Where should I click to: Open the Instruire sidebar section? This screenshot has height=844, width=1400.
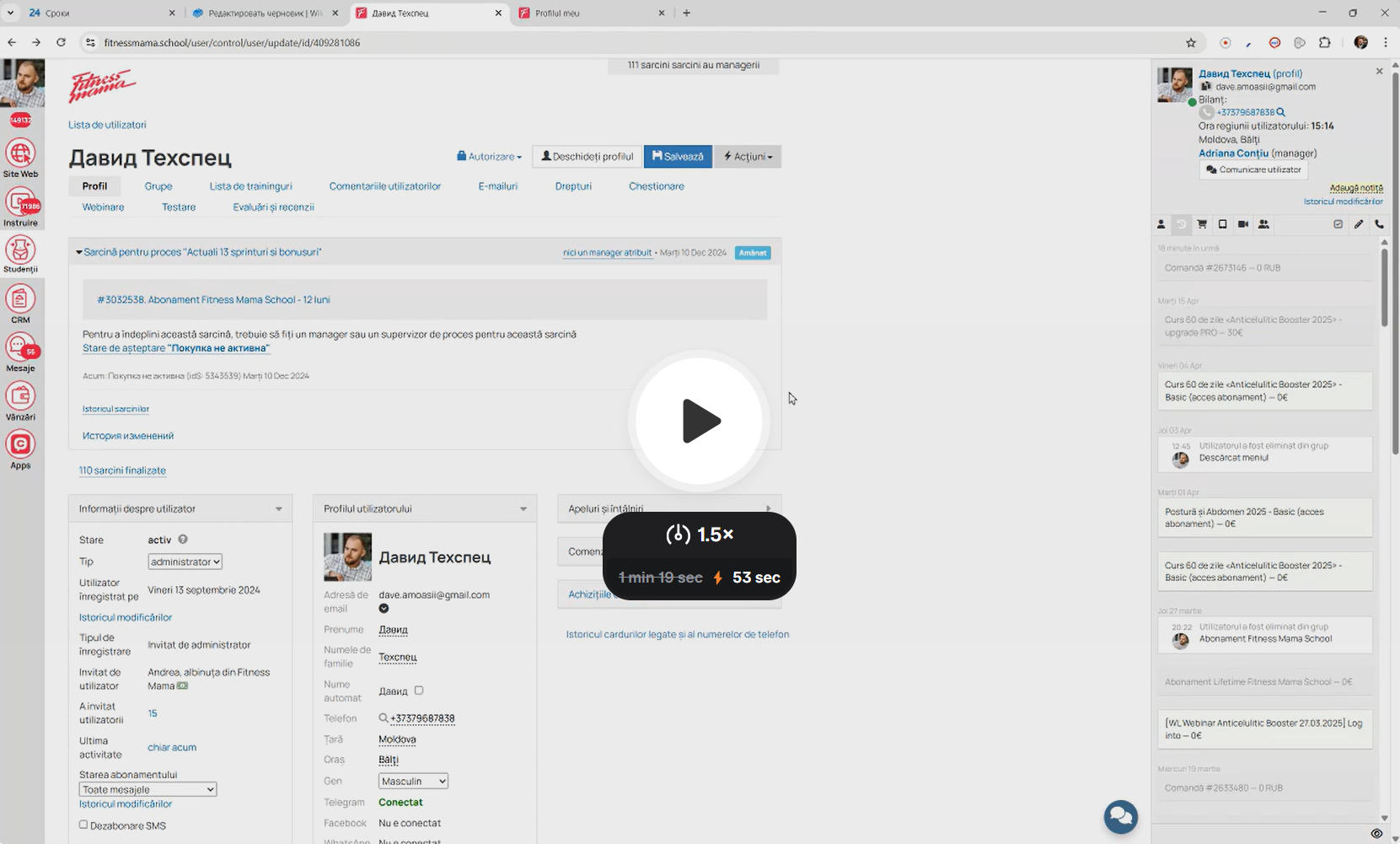tap(20, 207)
